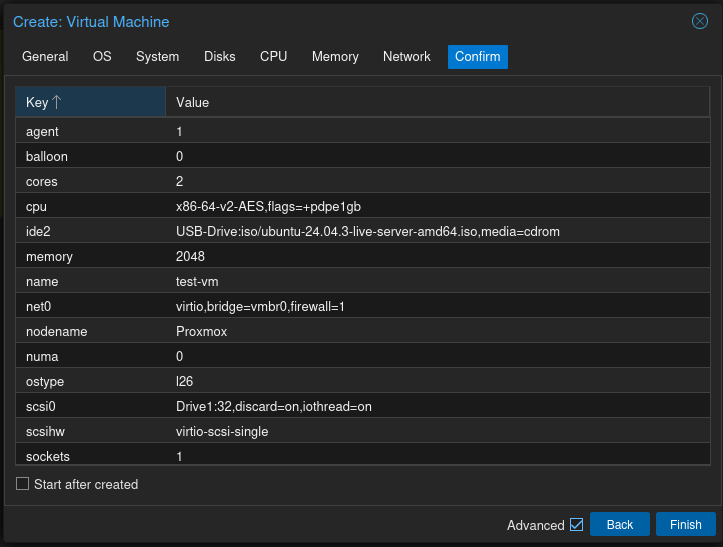Click the name value test-vm
723x547 pixels.
(x=197, y=281)
